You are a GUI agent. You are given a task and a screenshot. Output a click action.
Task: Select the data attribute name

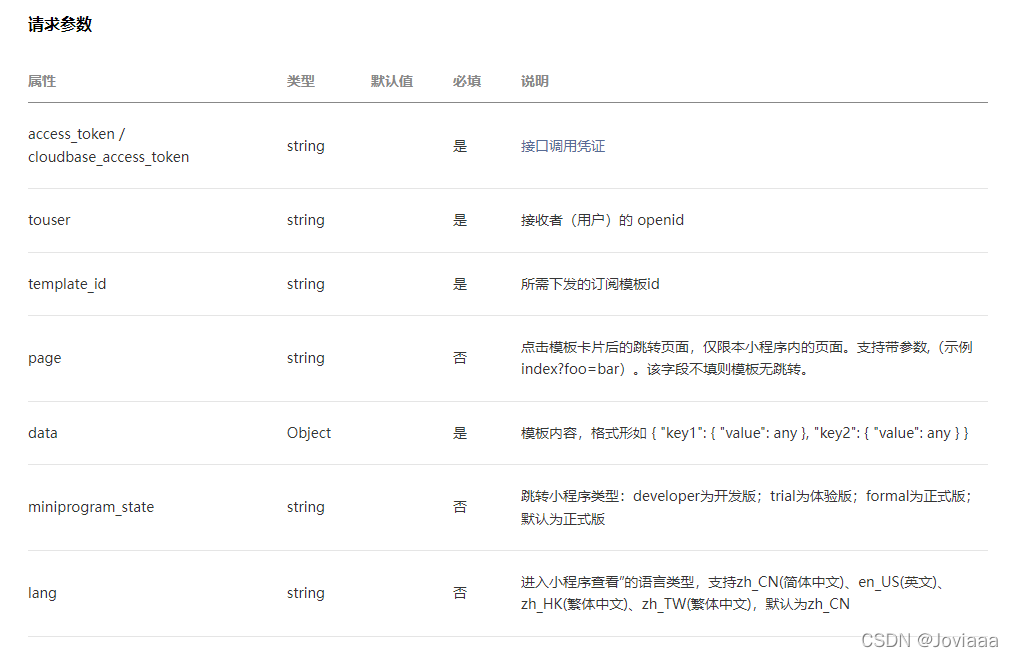point(43,433)
